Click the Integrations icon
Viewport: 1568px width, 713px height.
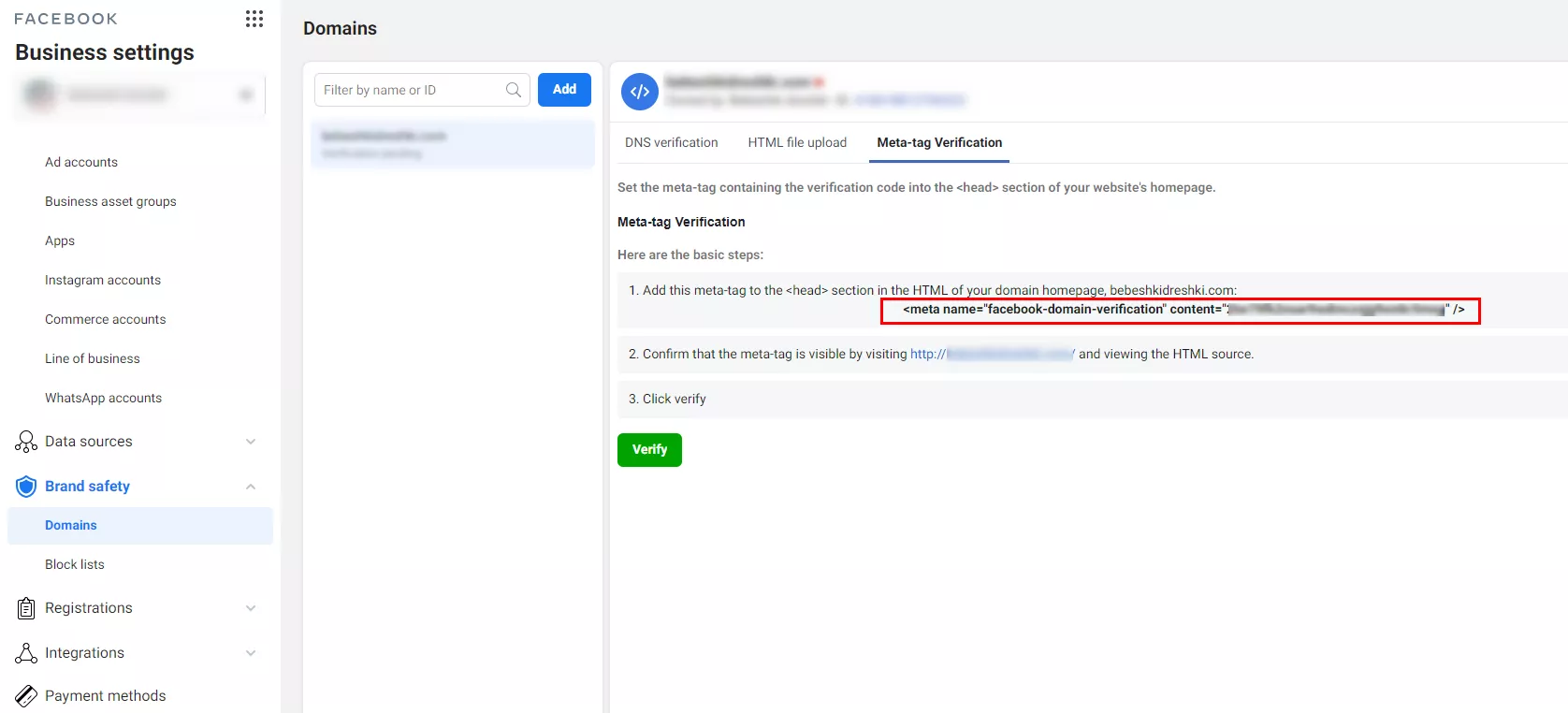pos(26,653)
